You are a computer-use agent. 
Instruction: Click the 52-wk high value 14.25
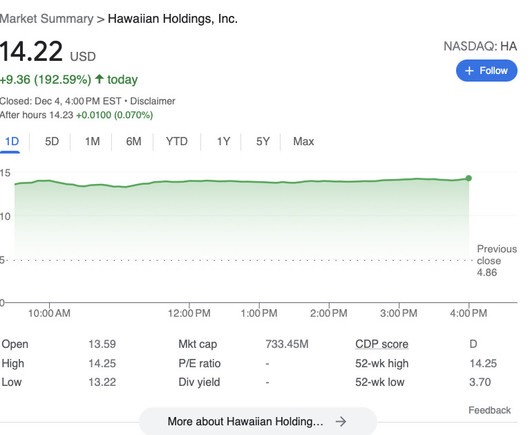click(x=483, y=363)
